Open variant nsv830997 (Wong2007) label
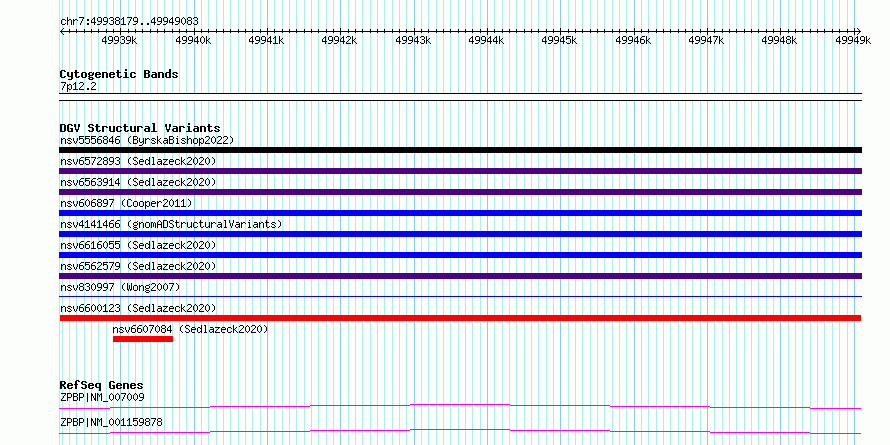This screenshot has width=890, height=445. coord(120,287)
